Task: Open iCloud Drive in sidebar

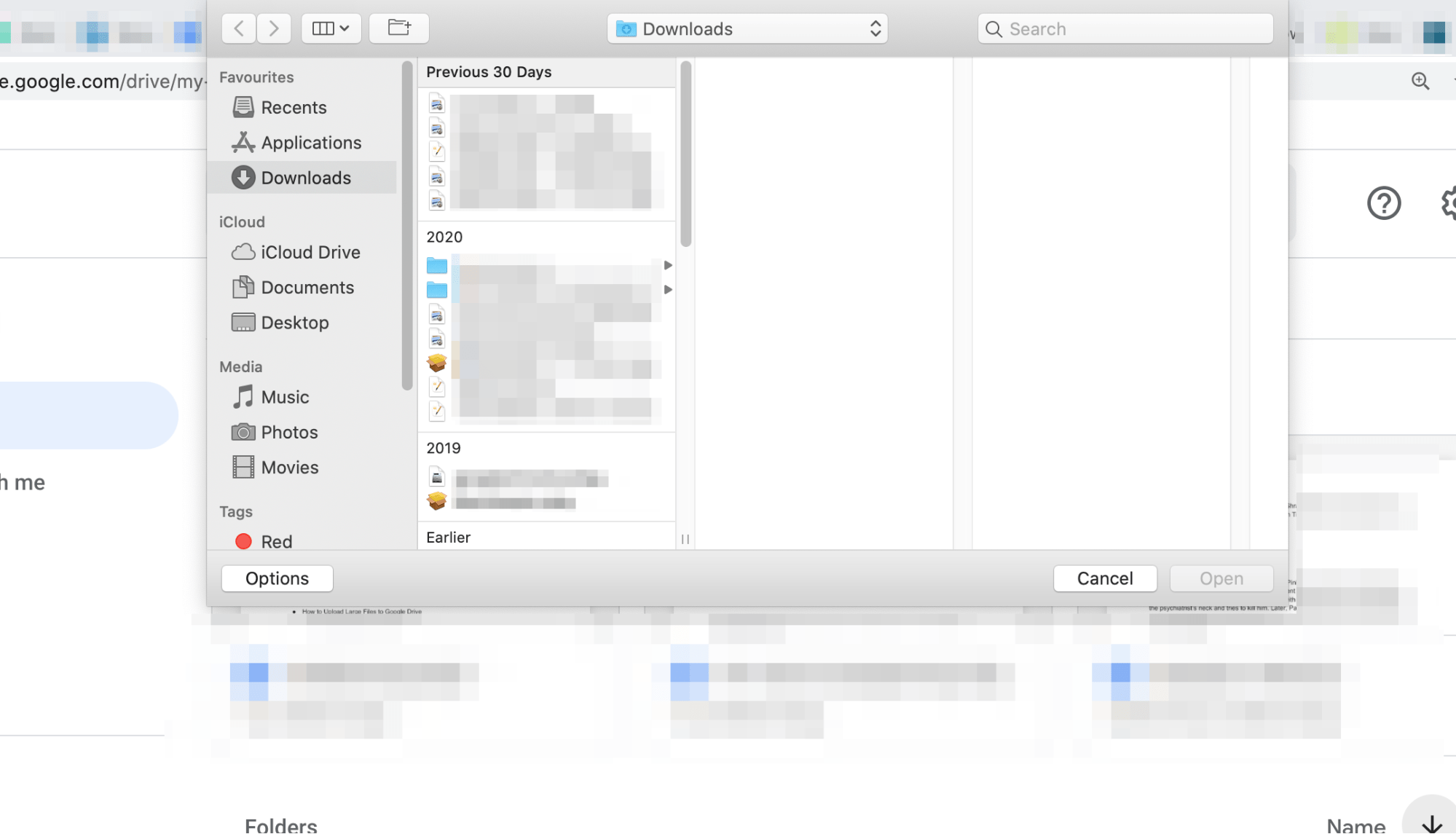Action: [x=310, y=252]
